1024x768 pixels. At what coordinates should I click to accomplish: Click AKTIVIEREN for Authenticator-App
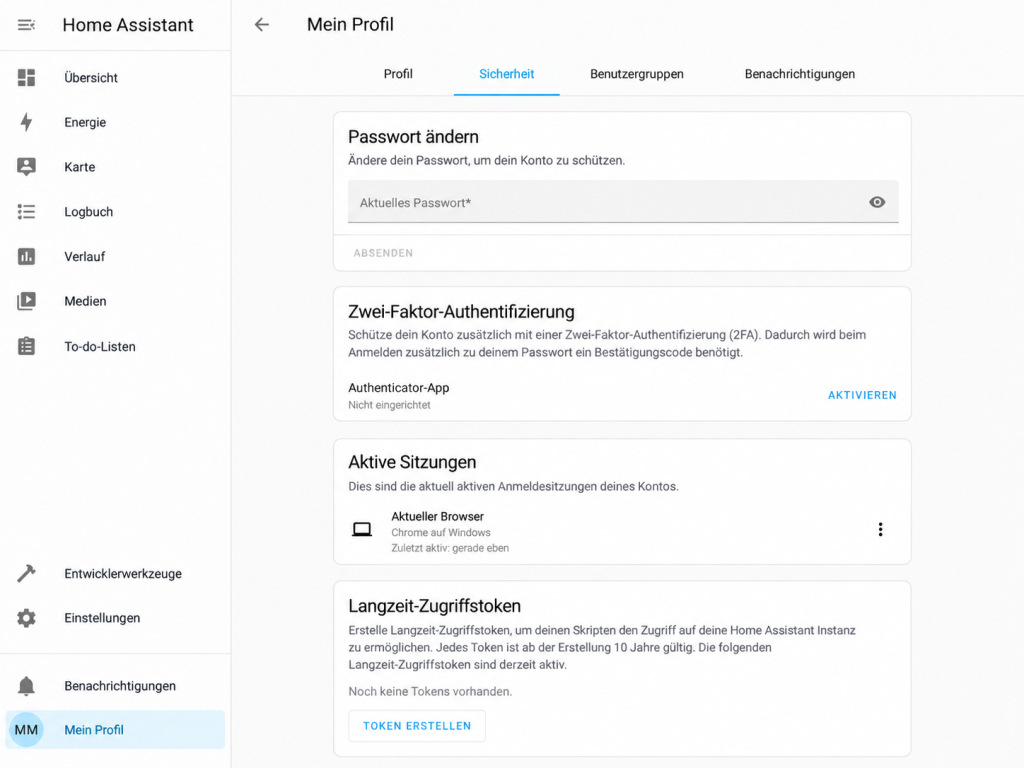862,395
